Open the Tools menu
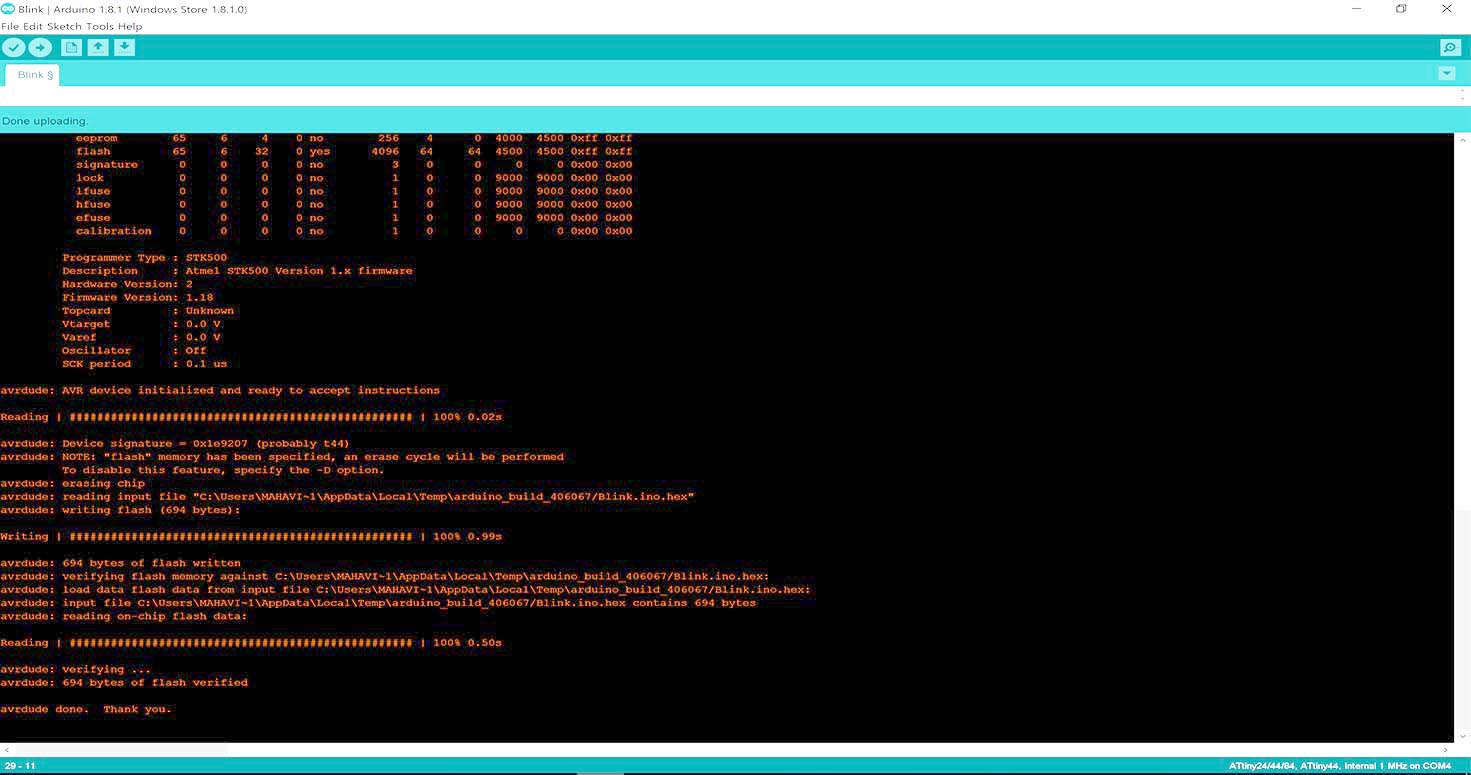1471x775 pixels. point(100,26)
